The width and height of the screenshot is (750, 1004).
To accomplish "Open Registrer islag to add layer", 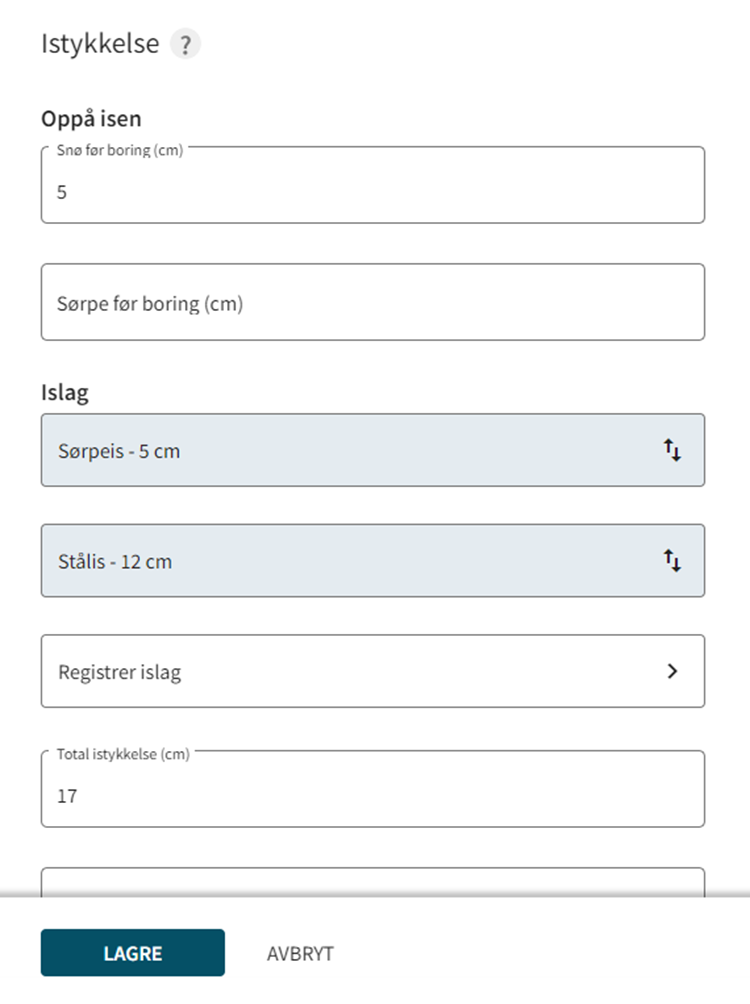I will click(x=373, y=671).
